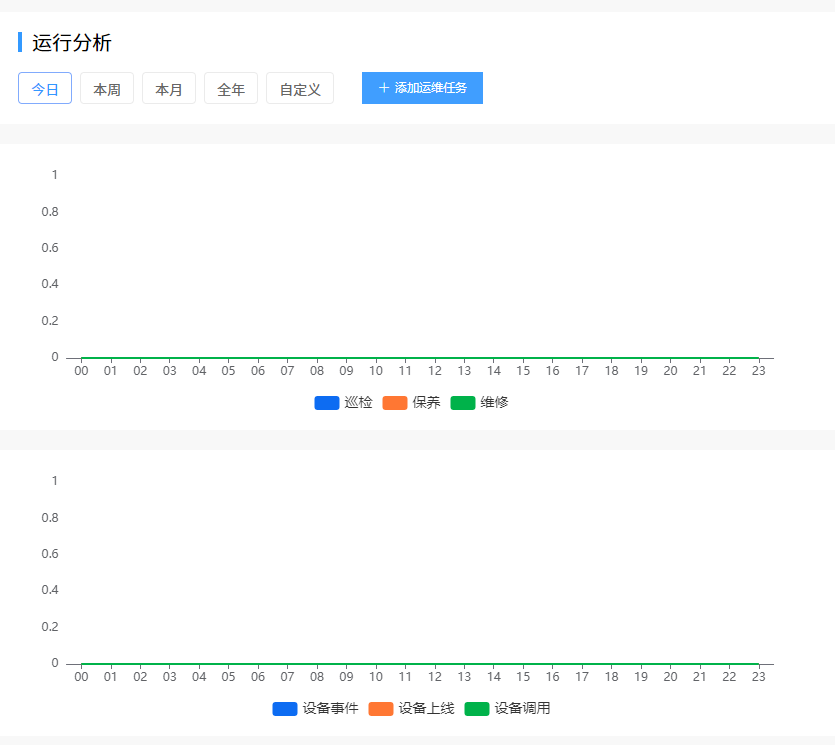The width and height of the screenshot is (835, 745).
Task: Click hour 06 on the lower chart axis
Action: click(x=258, y=677)
